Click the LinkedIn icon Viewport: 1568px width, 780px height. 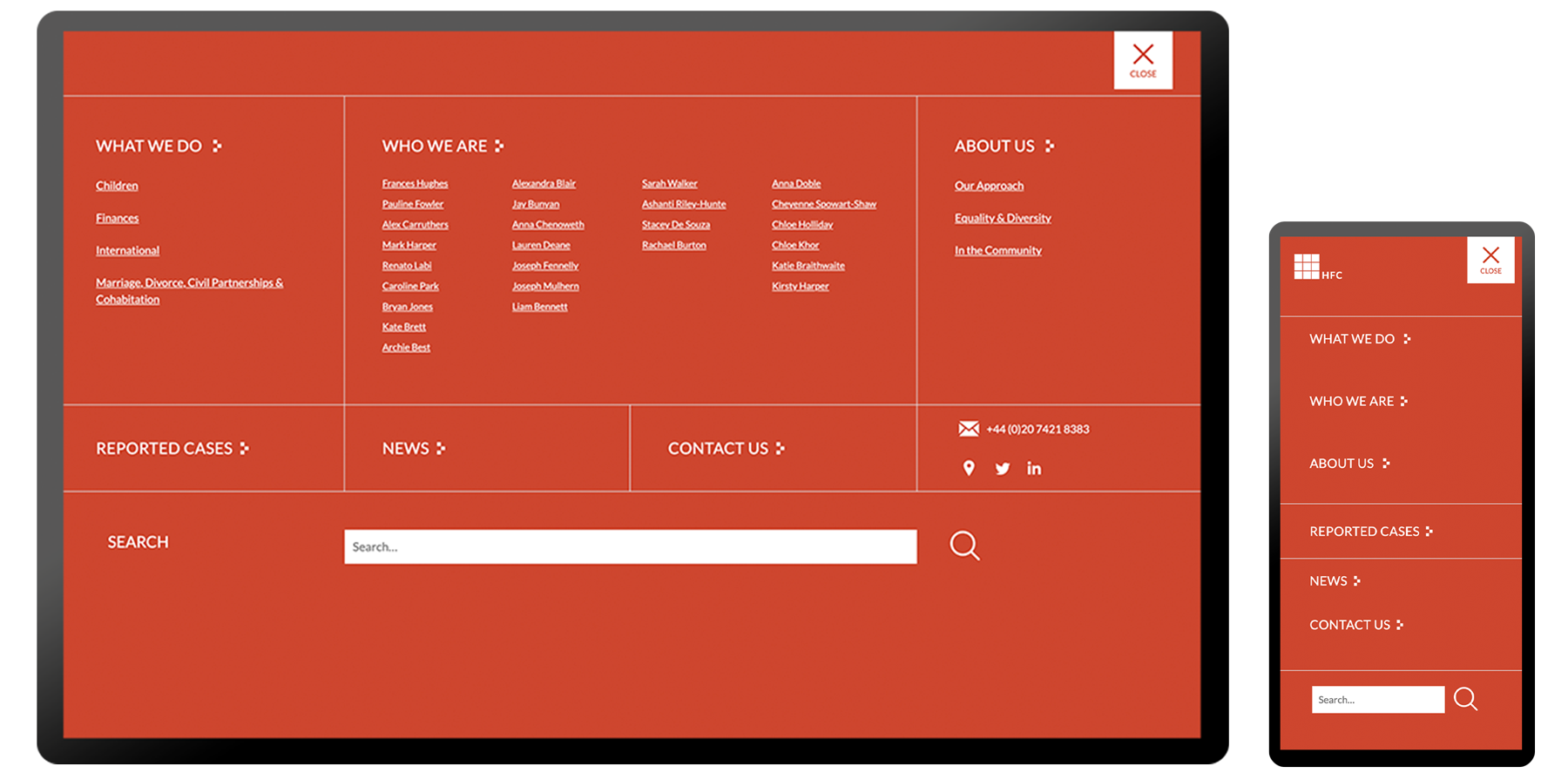point(1034,469)
